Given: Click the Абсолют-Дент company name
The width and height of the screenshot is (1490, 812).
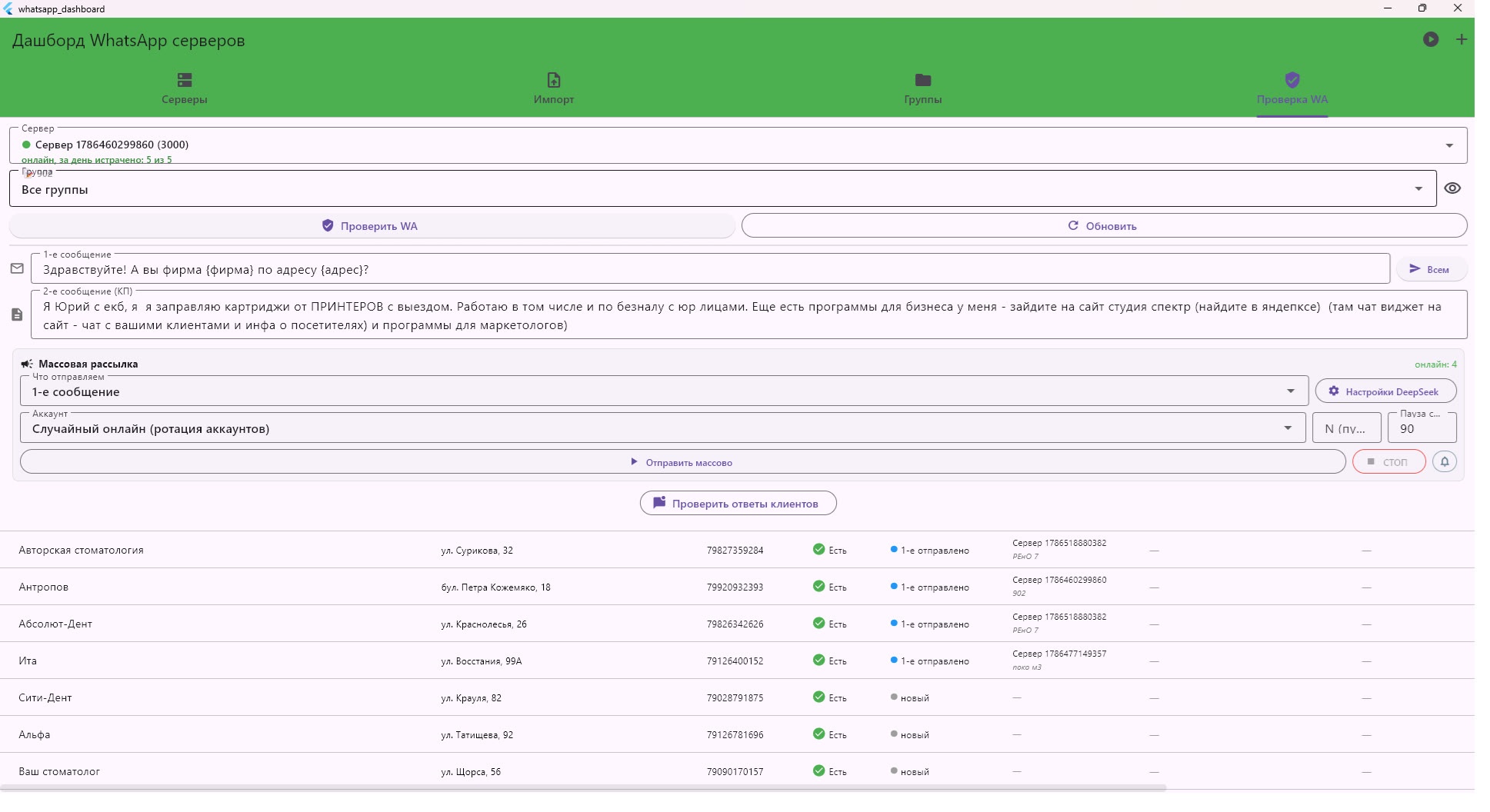Looking at the screenshot, I should (55, 624).
